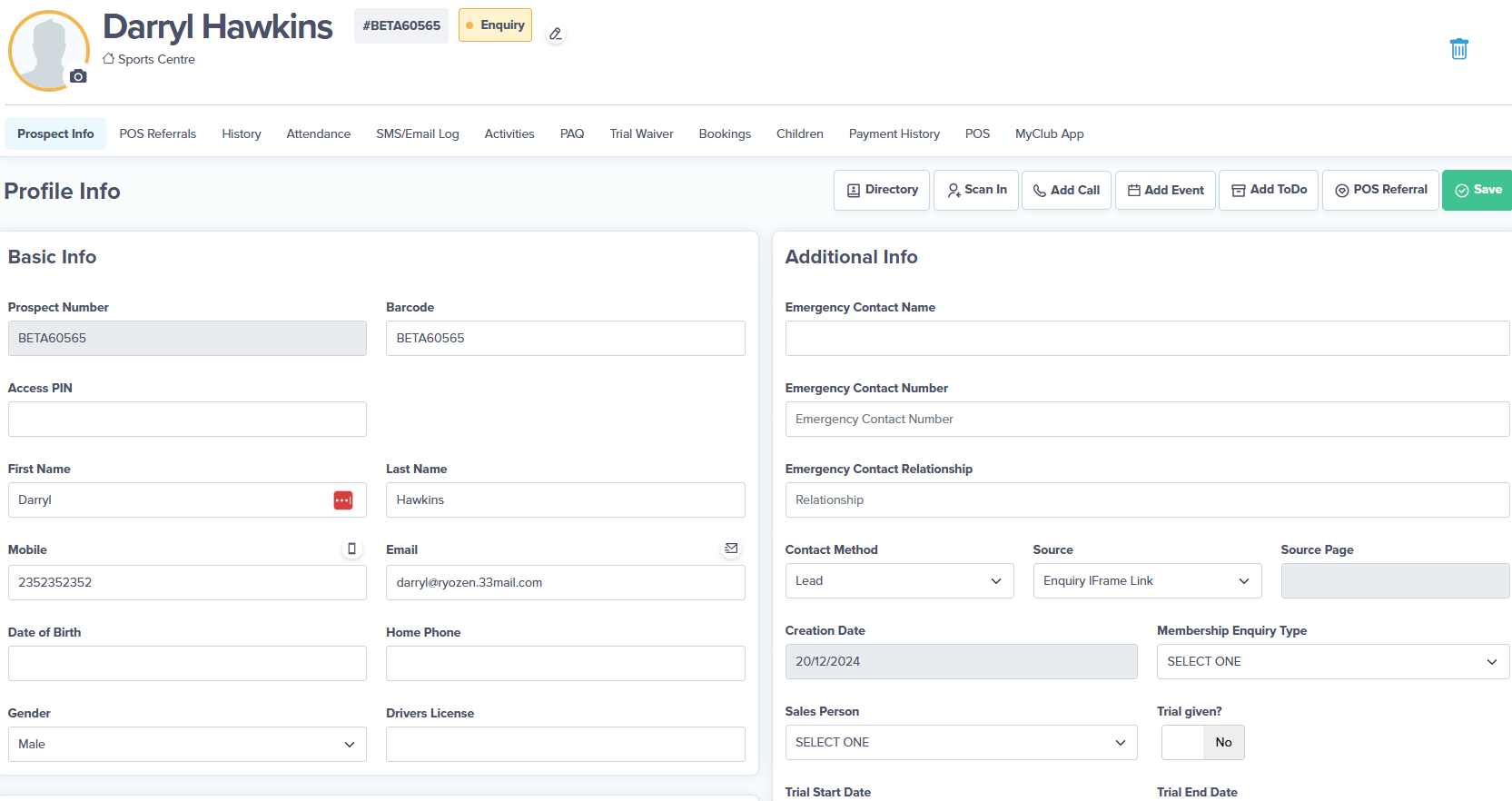Image resolution: width=1512 pixels, height=801 pixels.
Task: Open the PAQ tab
Action: tap(572, 133)
